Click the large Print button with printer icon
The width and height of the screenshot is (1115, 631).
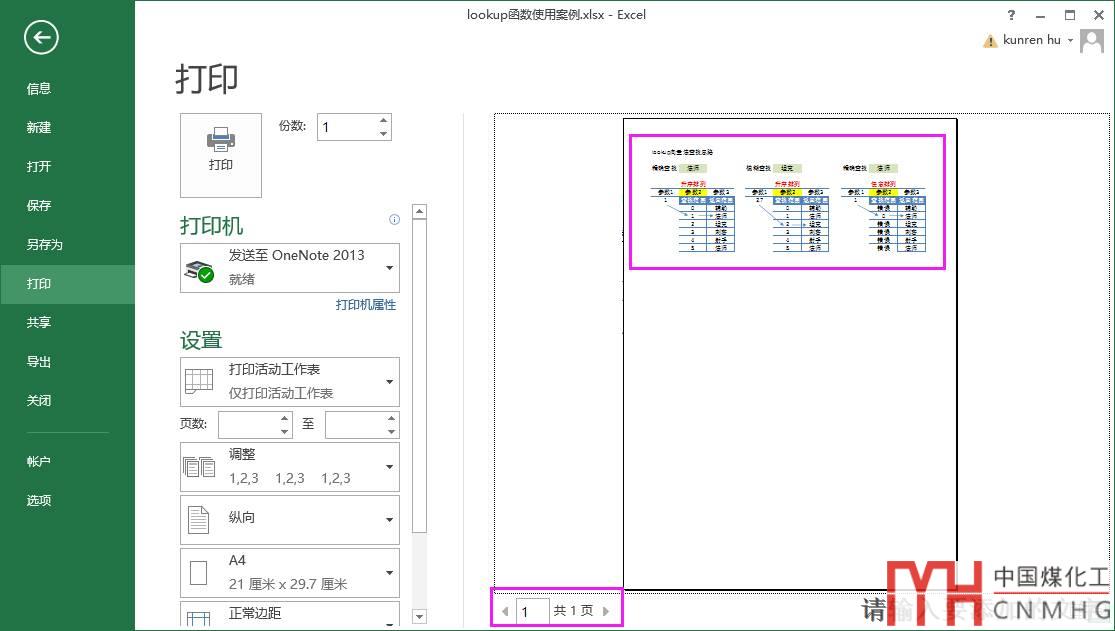pos(220,155)
